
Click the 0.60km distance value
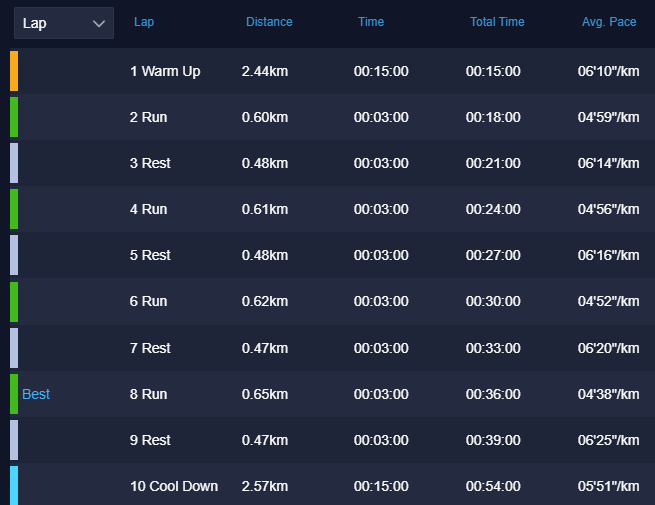(x=265, y=117)
